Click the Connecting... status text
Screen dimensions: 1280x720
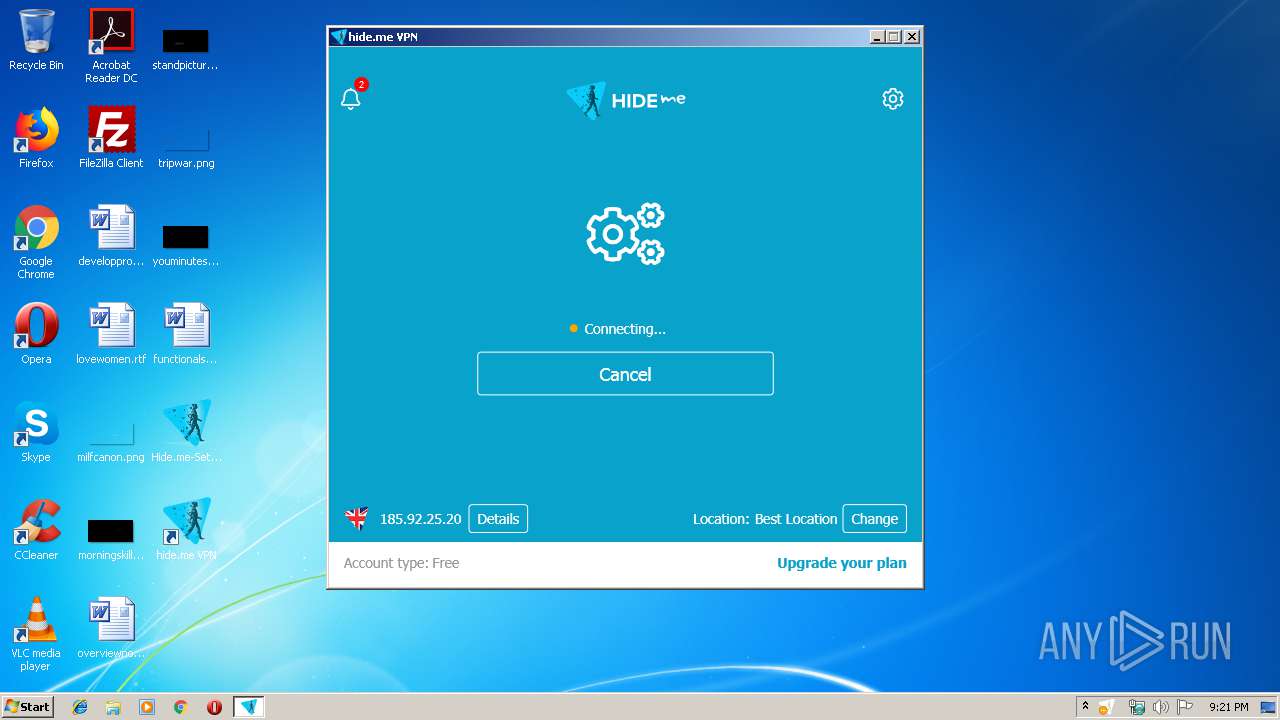(625, 329)
